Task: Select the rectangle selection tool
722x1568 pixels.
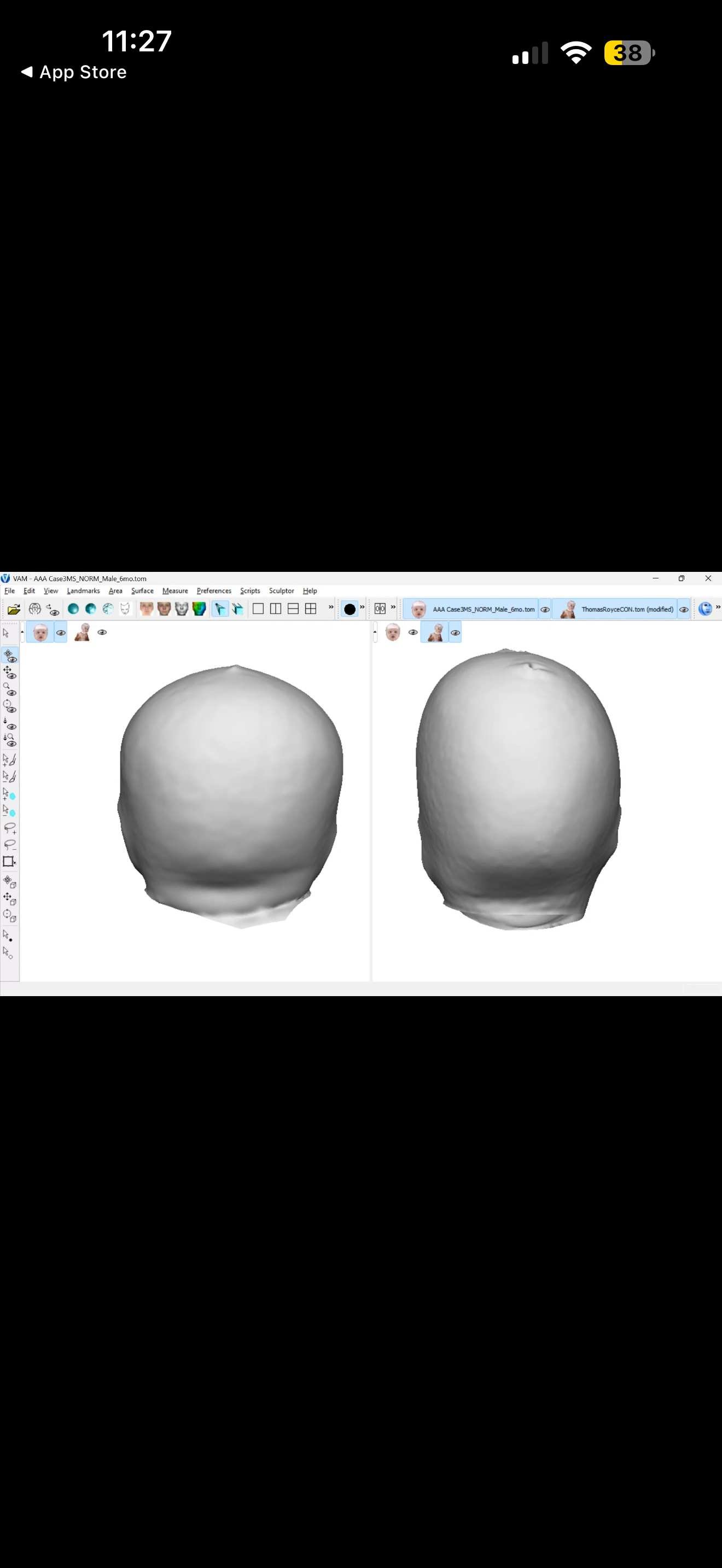Action: (x=9, y=861)
